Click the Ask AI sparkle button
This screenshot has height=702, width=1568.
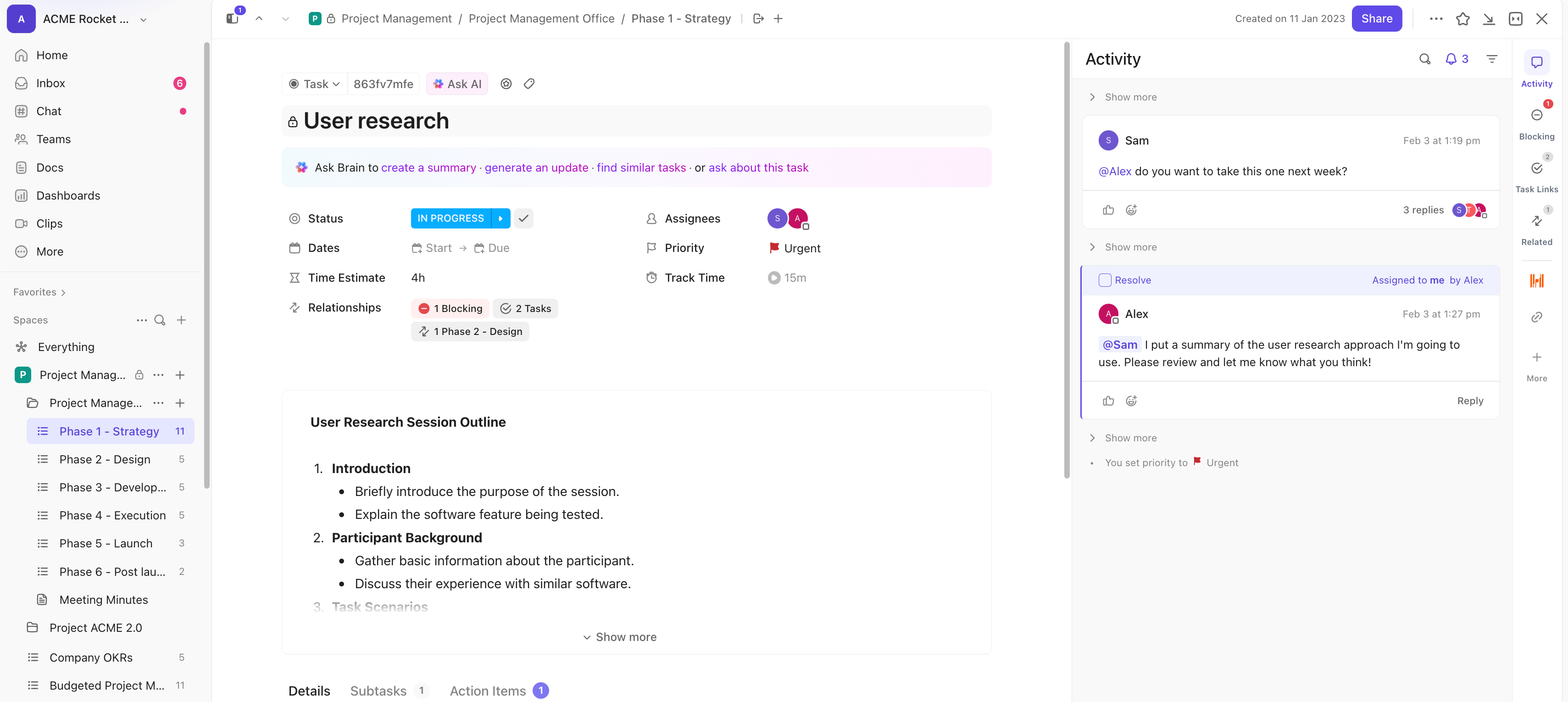coord(456,84)
